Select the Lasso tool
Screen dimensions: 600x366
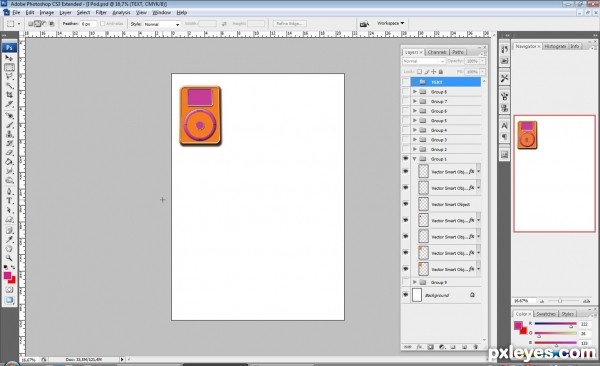click(x=9, y=77)
